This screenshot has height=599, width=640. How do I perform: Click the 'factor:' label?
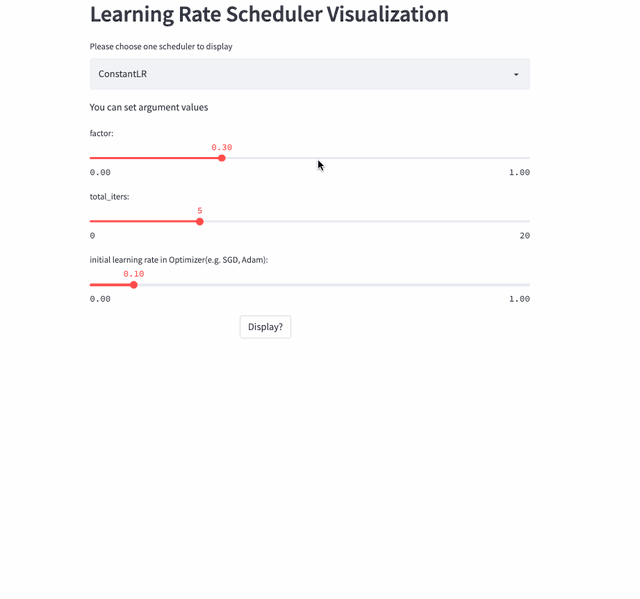pyautogui.click(x=102, y=133)
